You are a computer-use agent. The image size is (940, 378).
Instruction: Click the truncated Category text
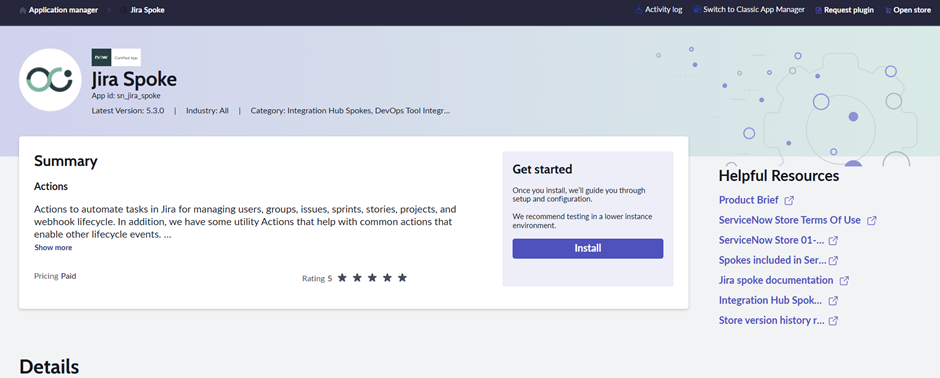pos(350,111)
